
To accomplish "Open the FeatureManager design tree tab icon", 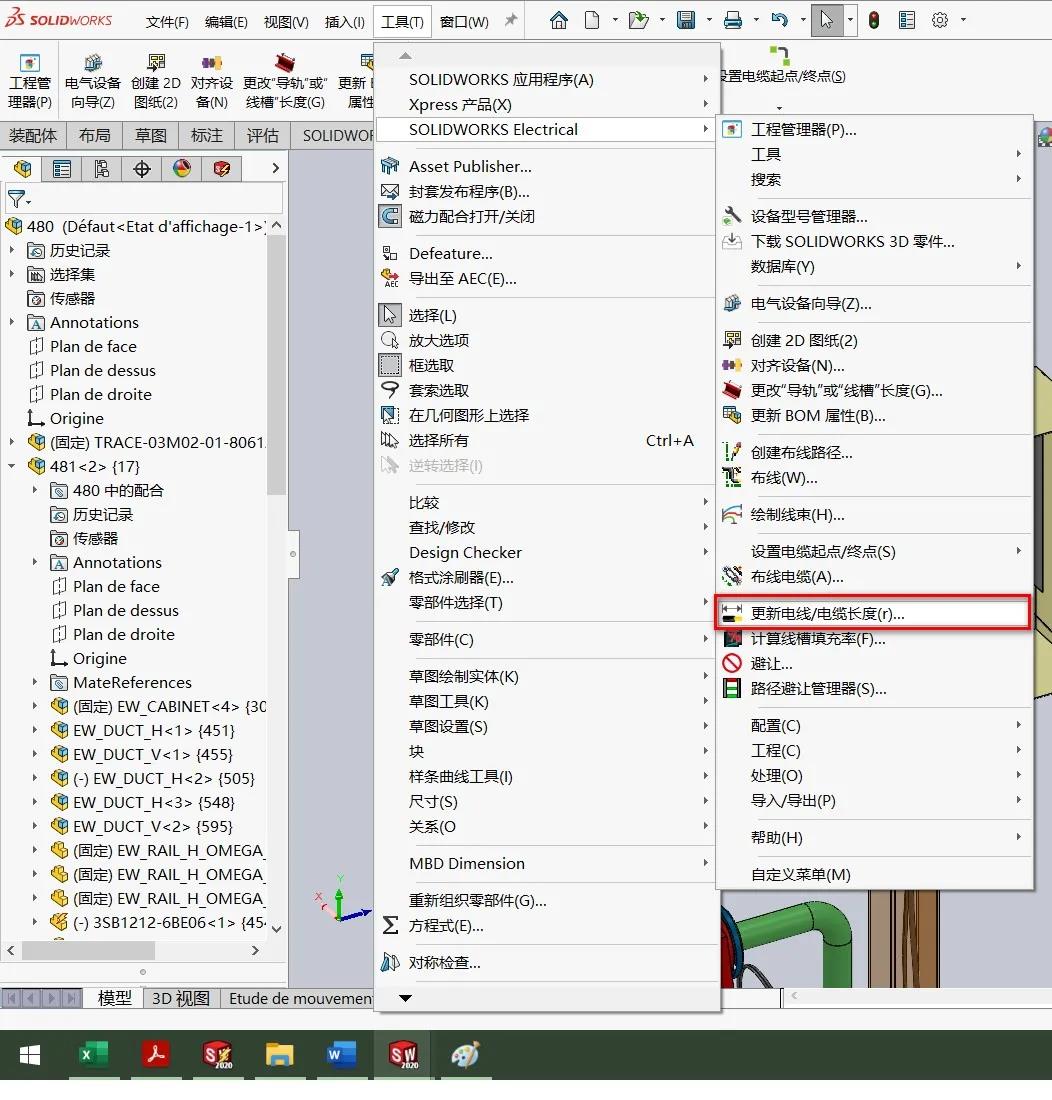I will pyautogui.click(x=22, y=168).
